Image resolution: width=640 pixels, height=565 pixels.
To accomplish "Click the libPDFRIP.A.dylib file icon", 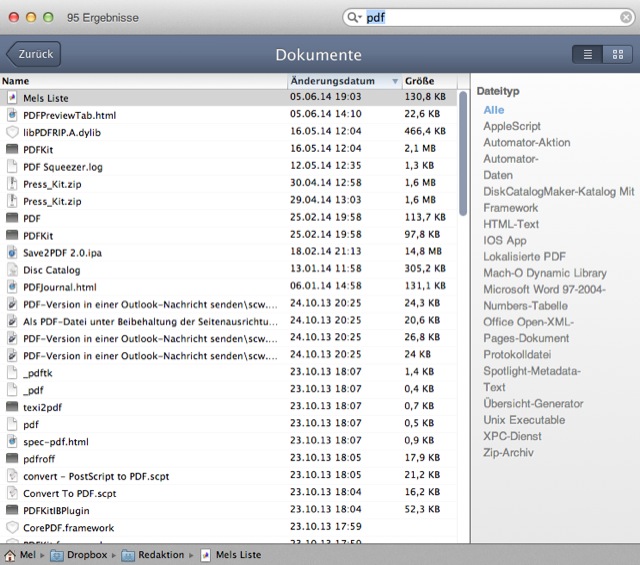I will (12, 132).
